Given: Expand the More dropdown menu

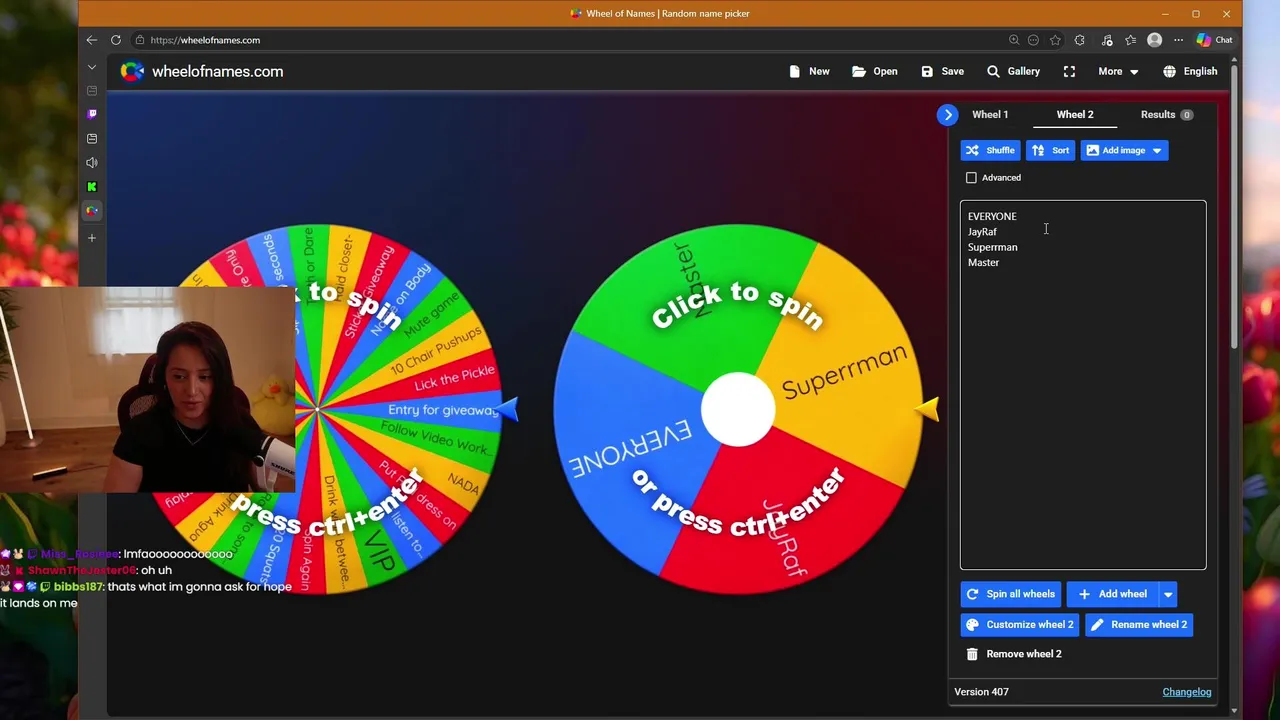Looking at the screenshot, I should [x=1118, y=72].
